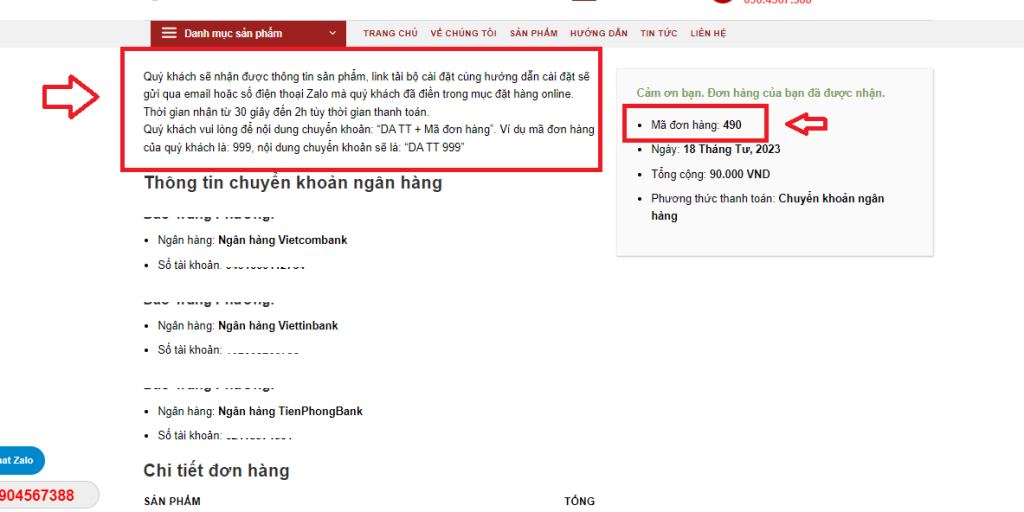Viewport: 1024px width, 512px height.
Task: Click the Chi tiết đơn hàng heading
Action: (216, 470)
